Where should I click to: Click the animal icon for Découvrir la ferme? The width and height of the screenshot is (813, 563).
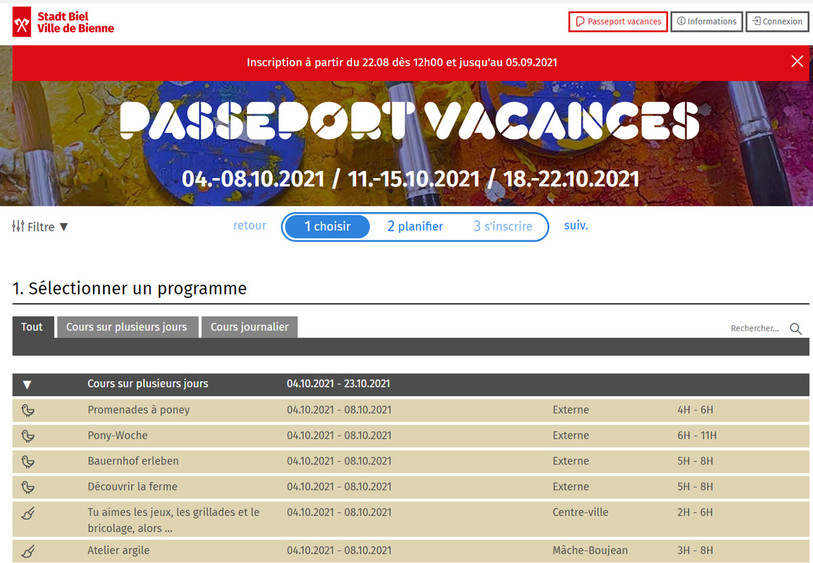click(28, 487)
